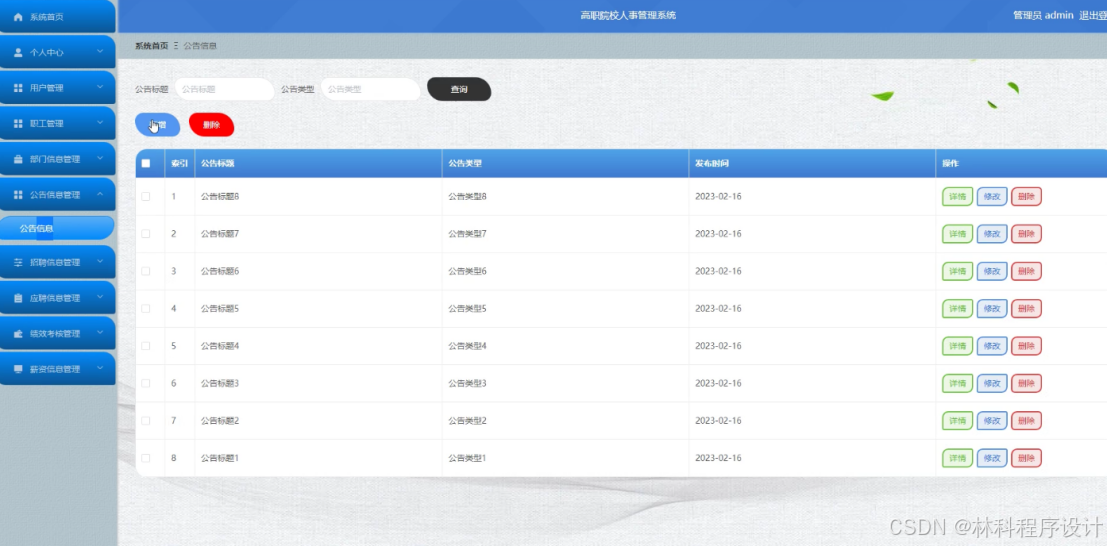
Task: Focus the 公告标题 search input
Action: pos(225,90)
